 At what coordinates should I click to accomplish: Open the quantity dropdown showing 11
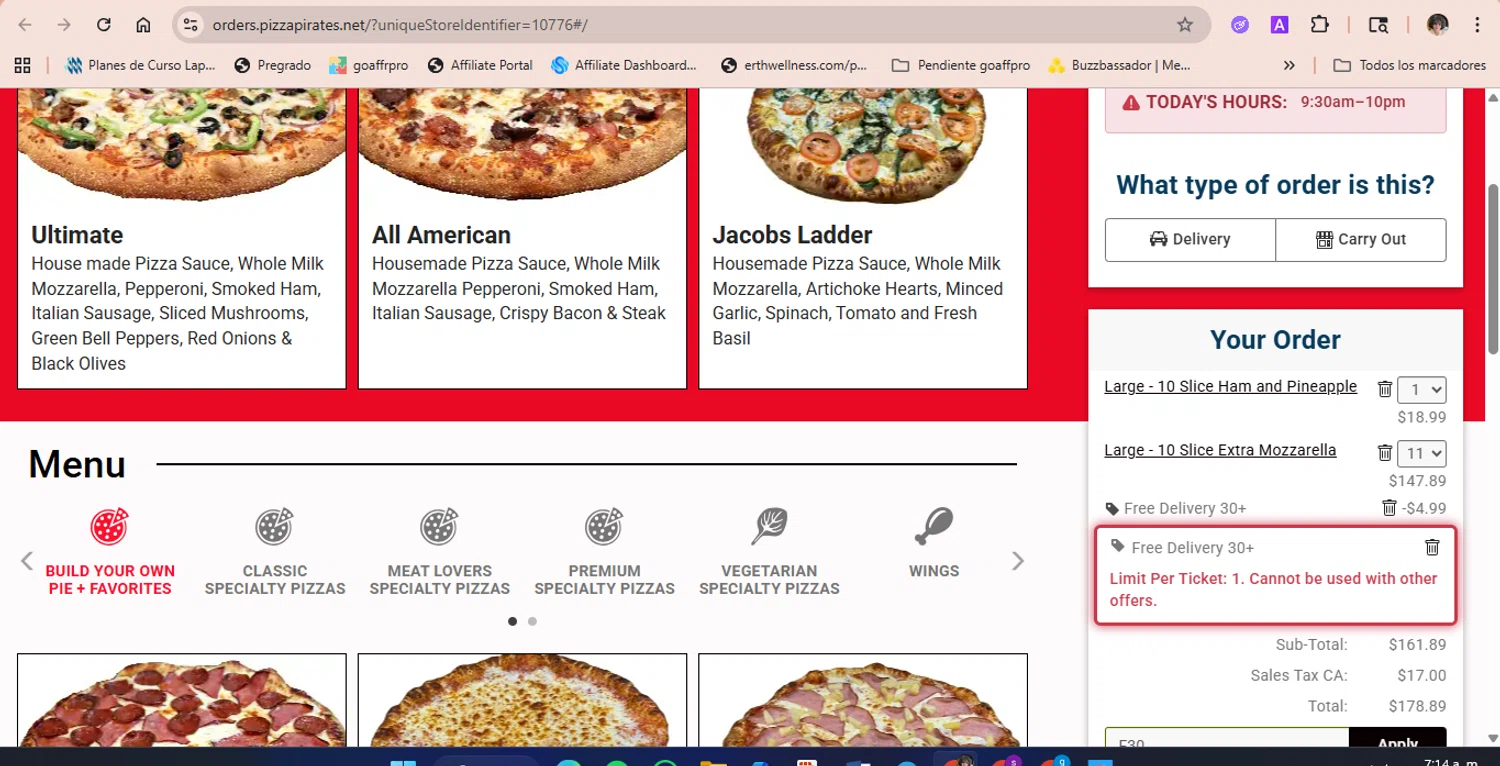tap(1421, 454)
